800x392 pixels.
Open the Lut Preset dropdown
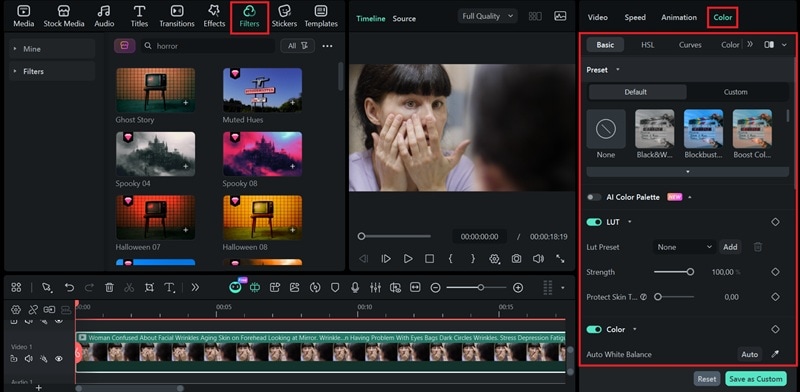tap(684, 247)
